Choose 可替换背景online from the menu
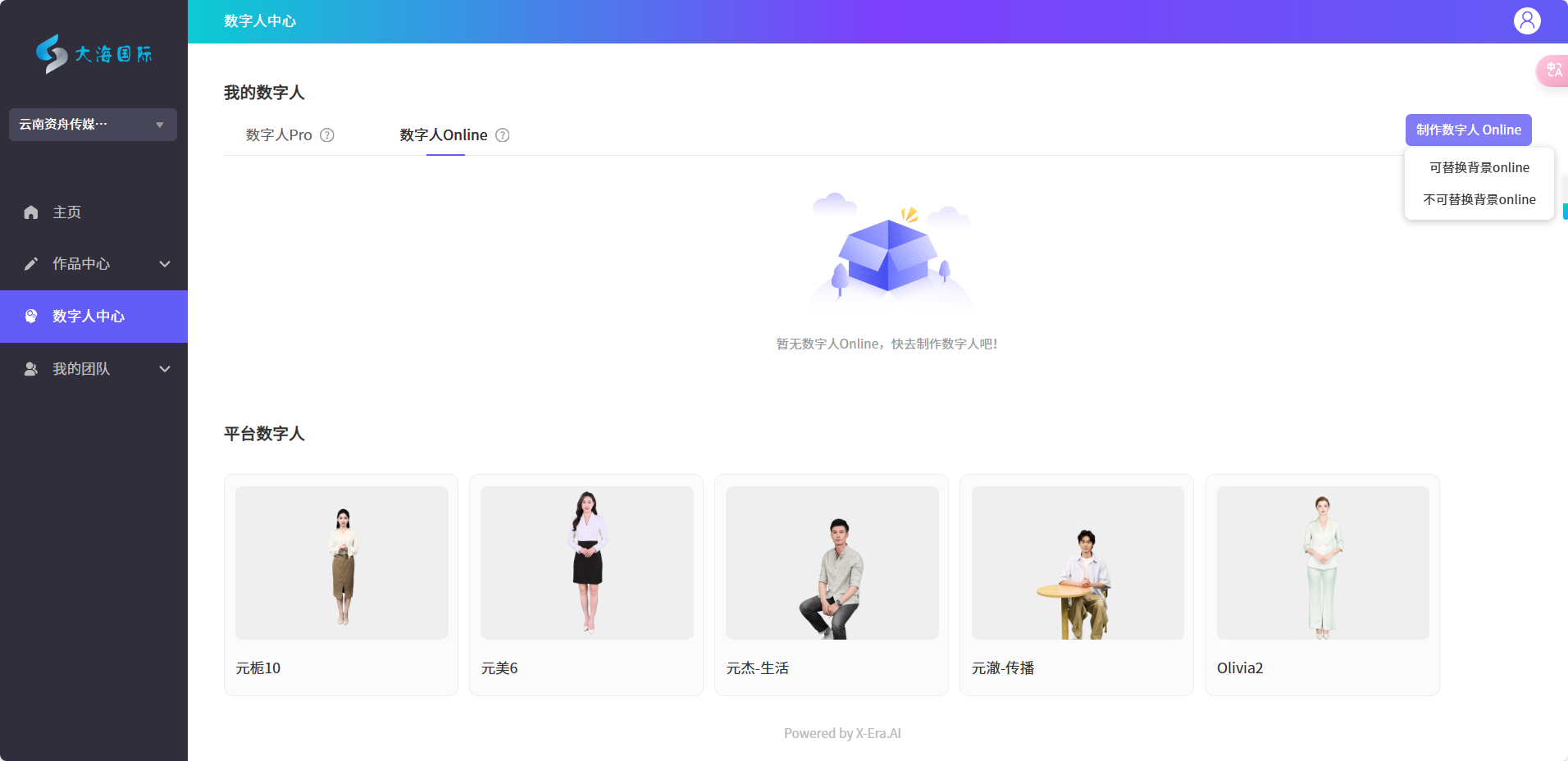This screenshot has width=1568, height=761. click(x=1479, y=167)
